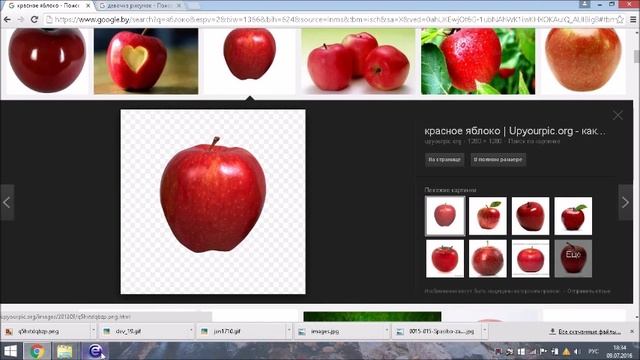Click the large apple preview image
Image resolution: width=640 pixels, height=360 pixels.
pyautogui.click(x=213, y=202)
